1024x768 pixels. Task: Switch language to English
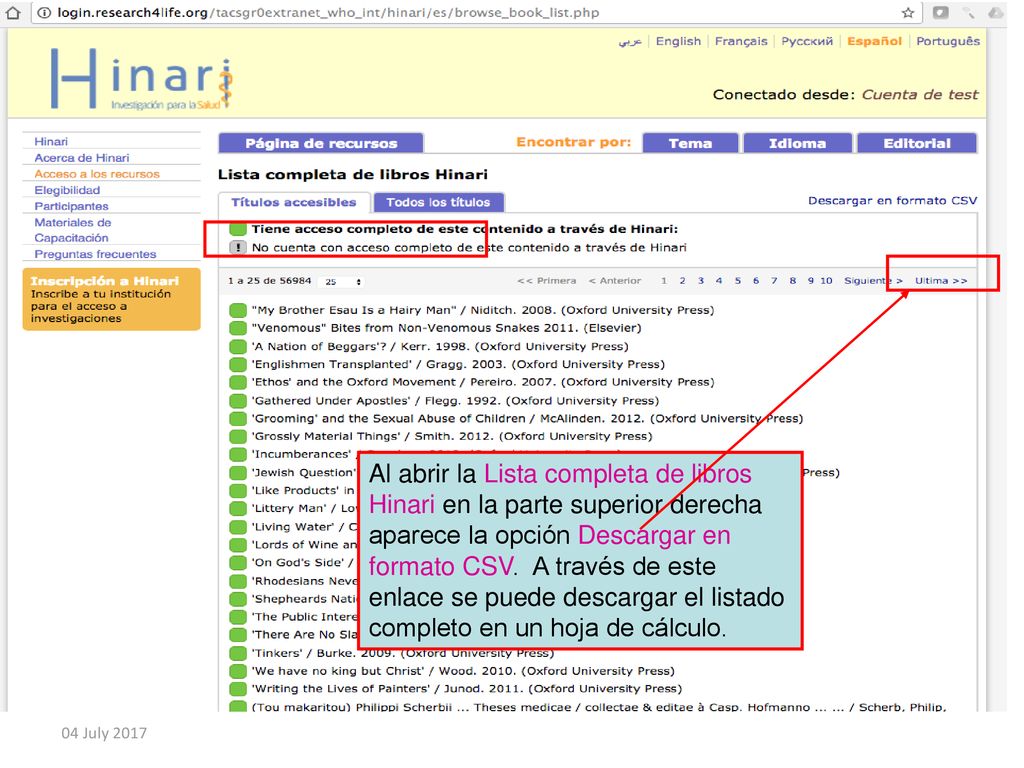tap(678, 41)
